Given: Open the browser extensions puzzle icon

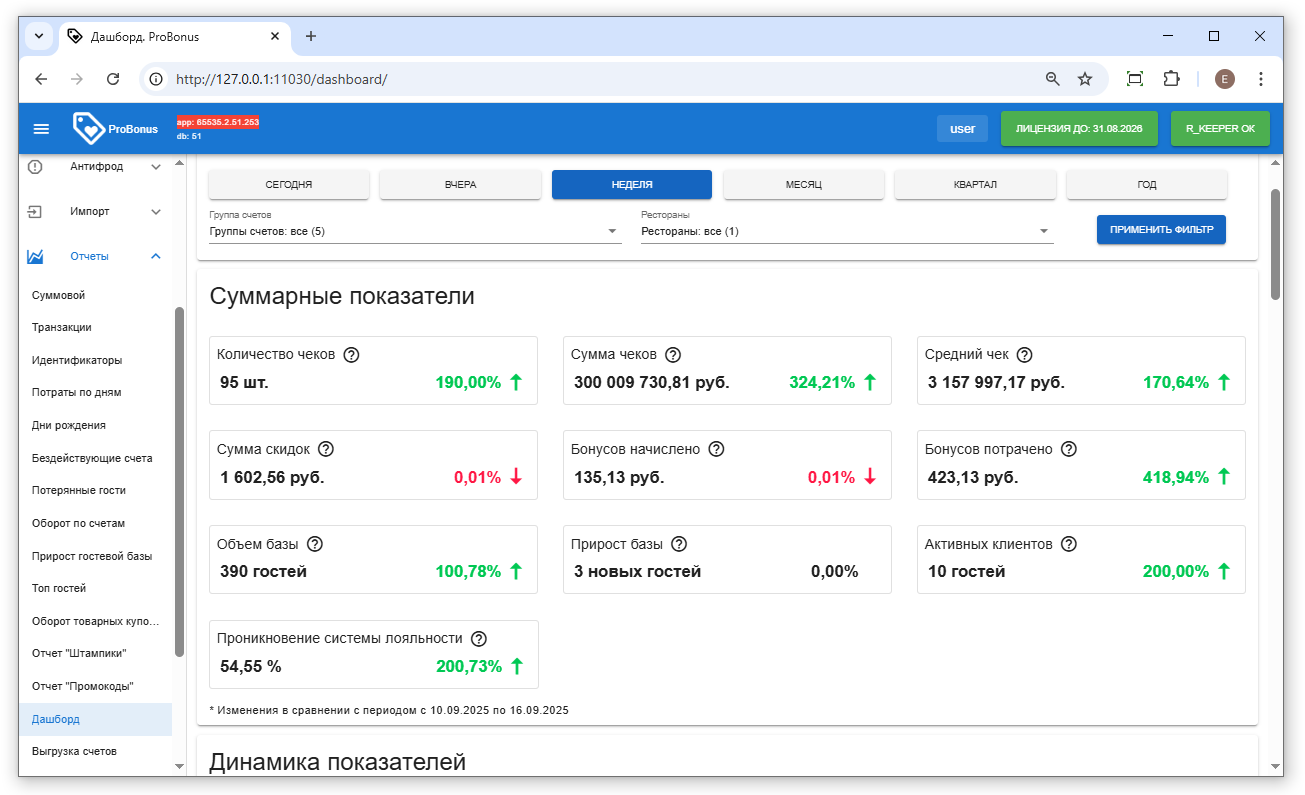Looking at the screenshot, I should [1171, 79].
